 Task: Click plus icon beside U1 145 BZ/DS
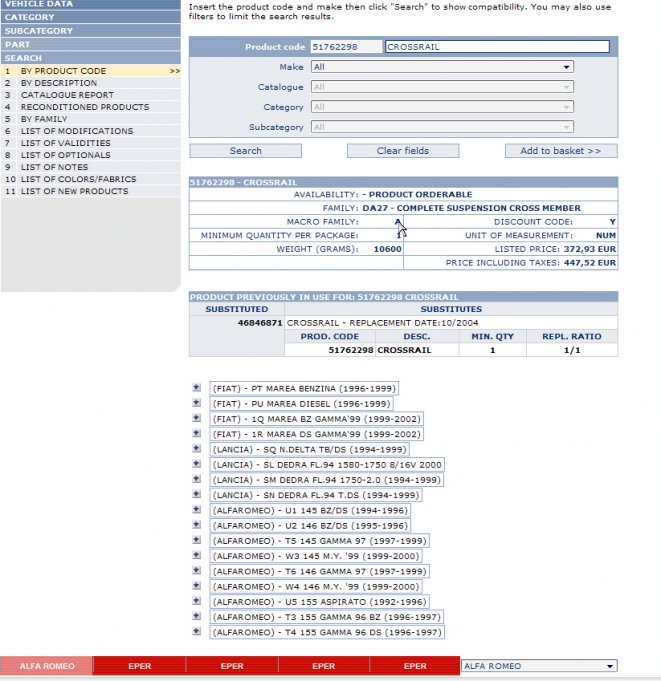197,510
